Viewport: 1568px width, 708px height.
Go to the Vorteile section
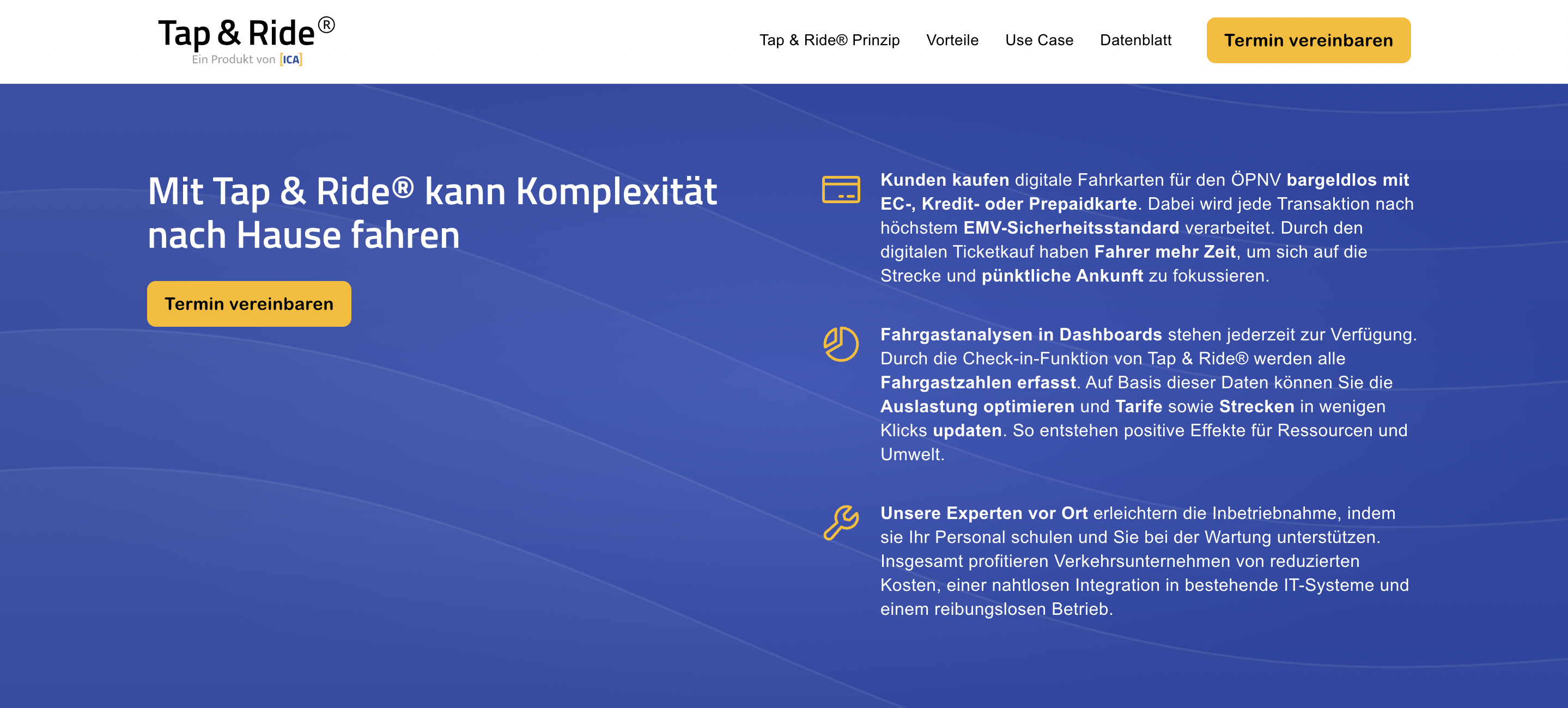[x=952, y=40]
